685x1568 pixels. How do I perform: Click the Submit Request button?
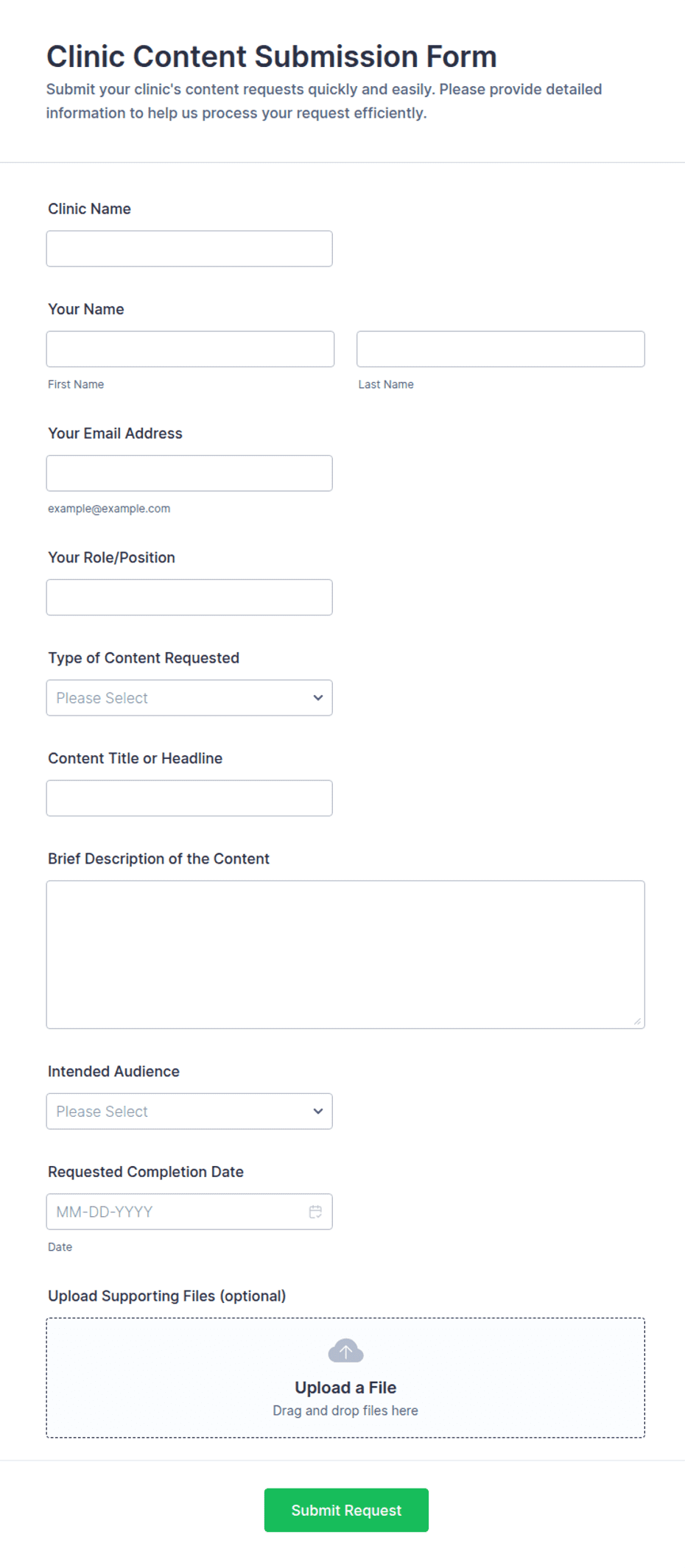pyautogui.click(x=346, y=1510)
